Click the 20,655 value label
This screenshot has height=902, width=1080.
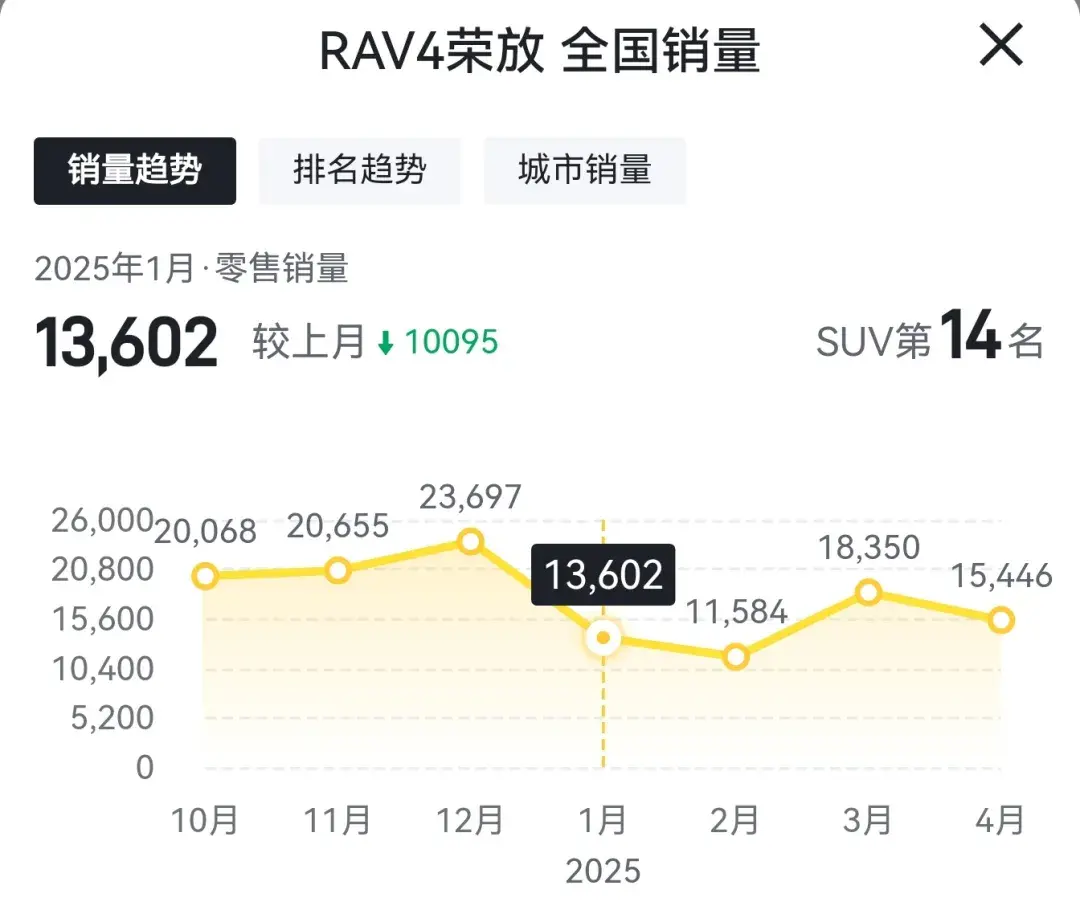338,527
